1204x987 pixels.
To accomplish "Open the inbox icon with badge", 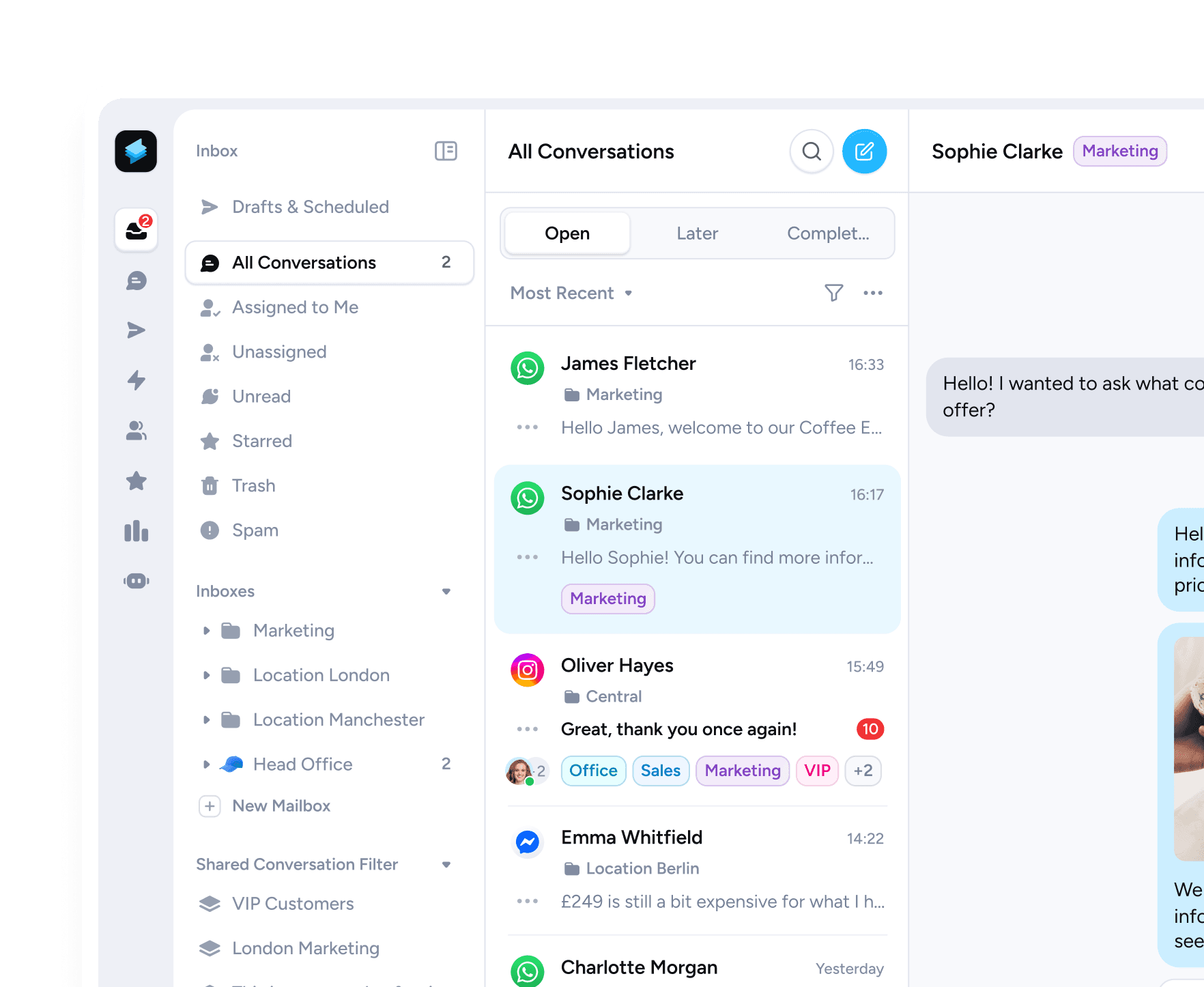I will click(137, 230).
